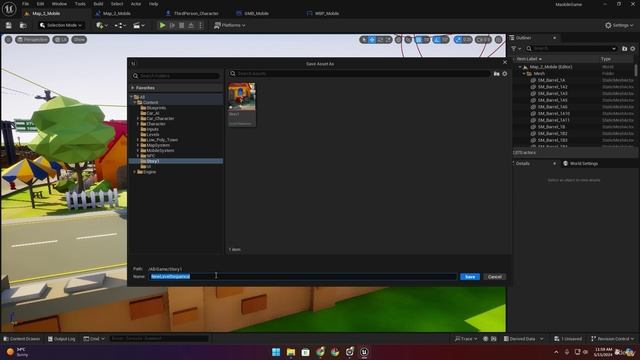Open the Outliner filter dropdown
640x360 pixels.
(516, 49)
